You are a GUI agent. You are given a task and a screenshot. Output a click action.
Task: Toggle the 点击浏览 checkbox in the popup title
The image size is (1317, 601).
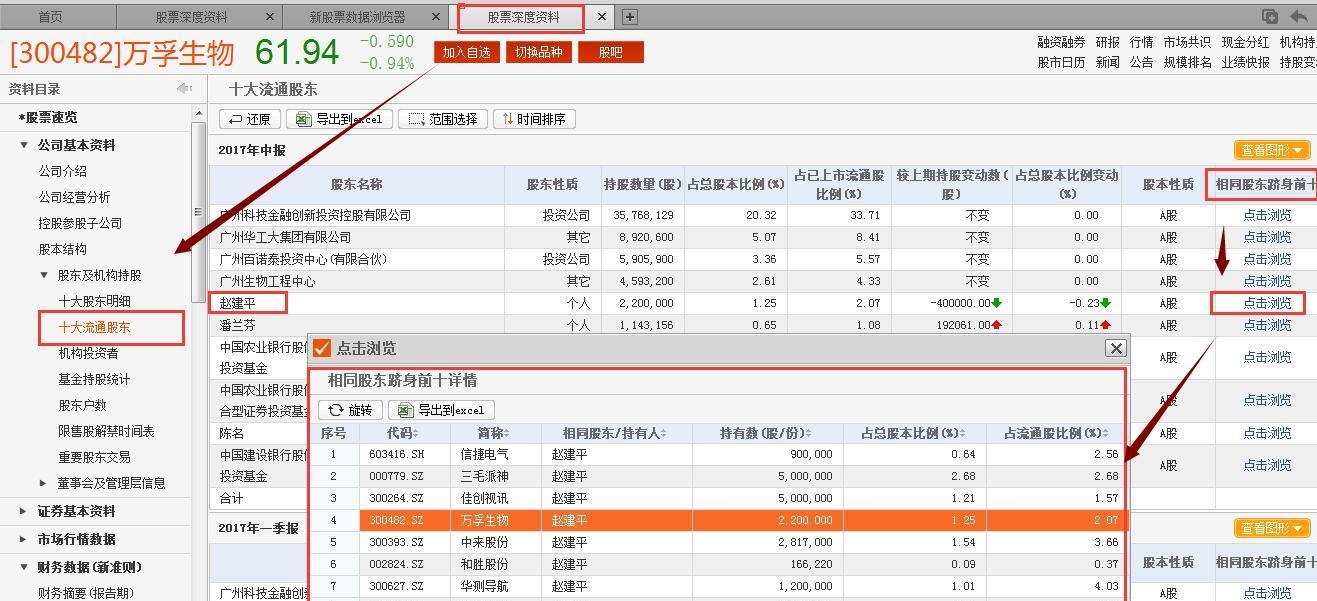coord(322,348)
